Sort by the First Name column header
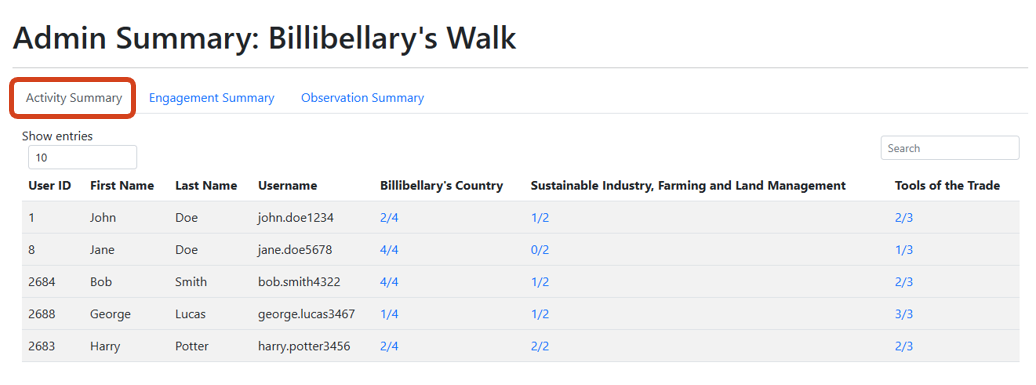The width and height of the screenshot is (1036, 385). (x=122, y=186)
